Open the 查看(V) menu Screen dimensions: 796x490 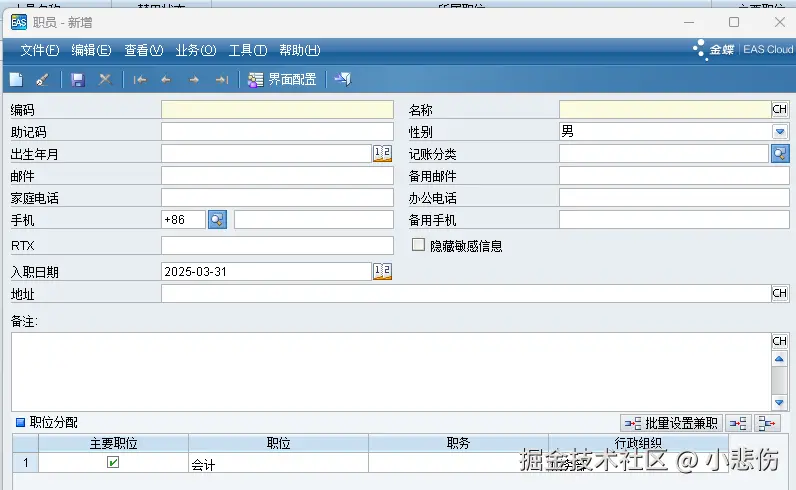[144, 50]
